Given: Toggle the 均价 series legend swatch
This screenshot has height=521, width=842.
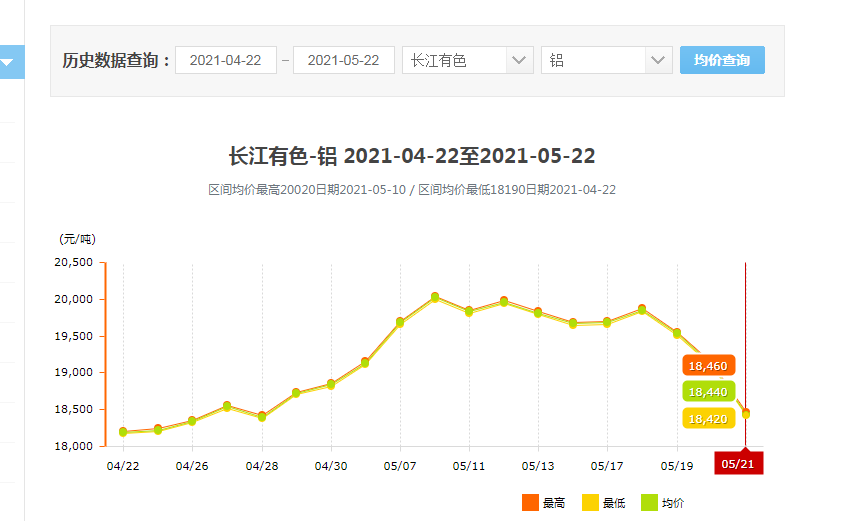Looking at the screenshot, I should pos(649,503).
